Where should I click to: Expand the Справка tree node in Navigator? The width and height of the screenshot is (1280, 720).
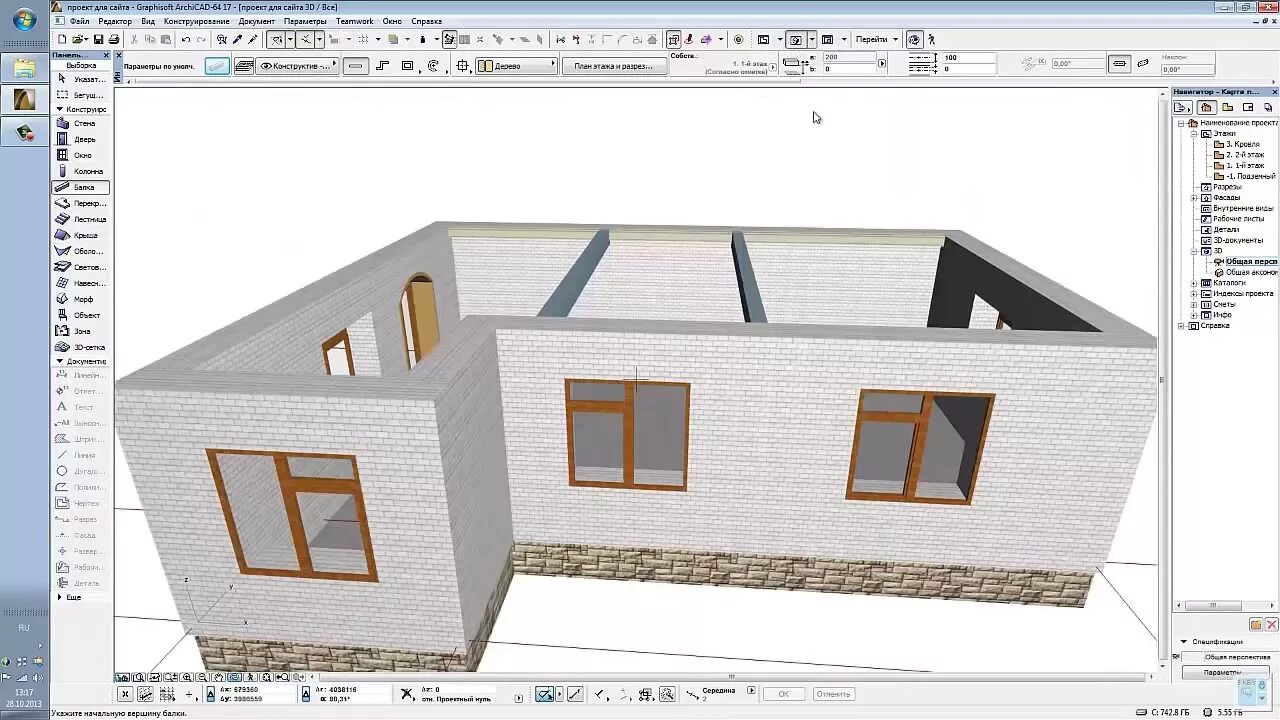click(x=1181, y=326)
